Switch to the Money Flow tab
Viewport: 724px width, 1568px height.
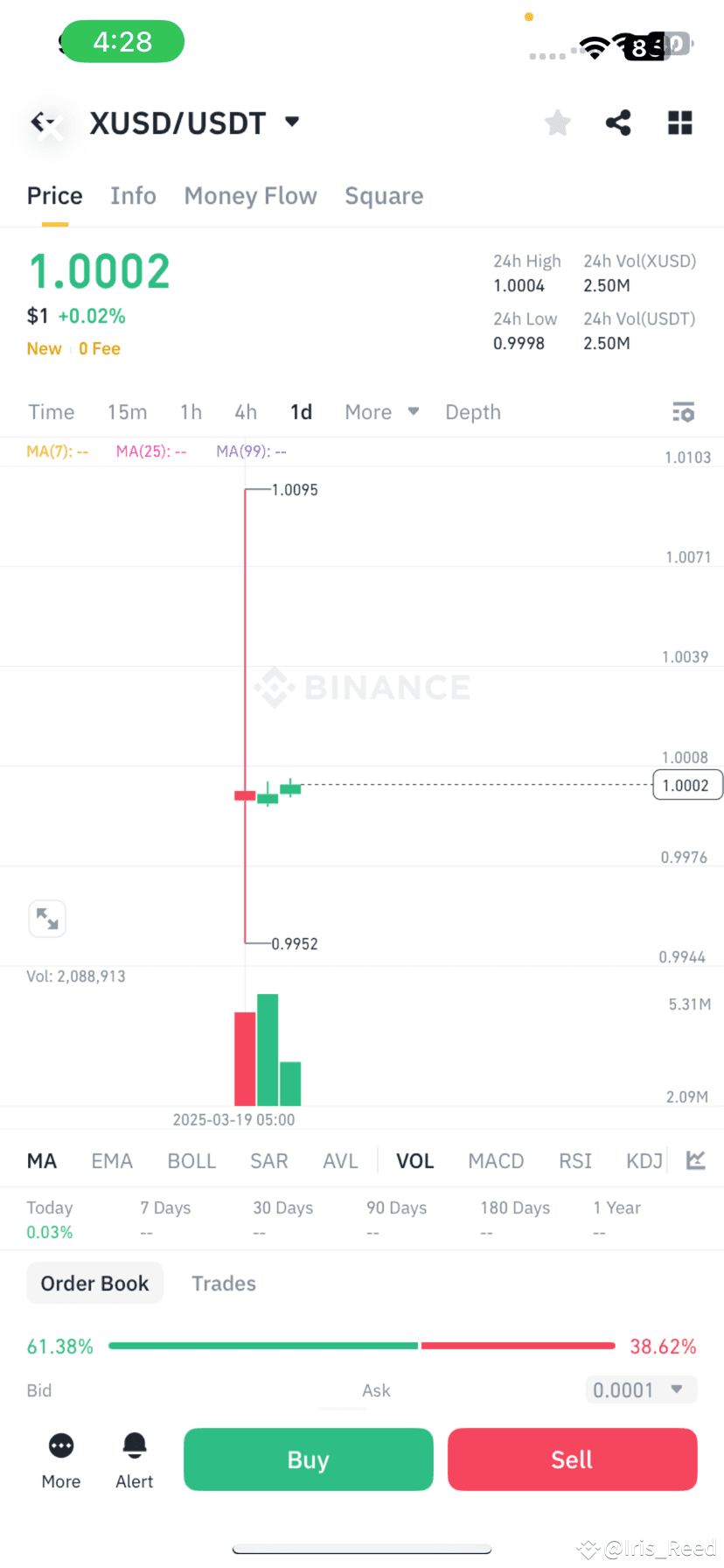[x=250, y=196]
